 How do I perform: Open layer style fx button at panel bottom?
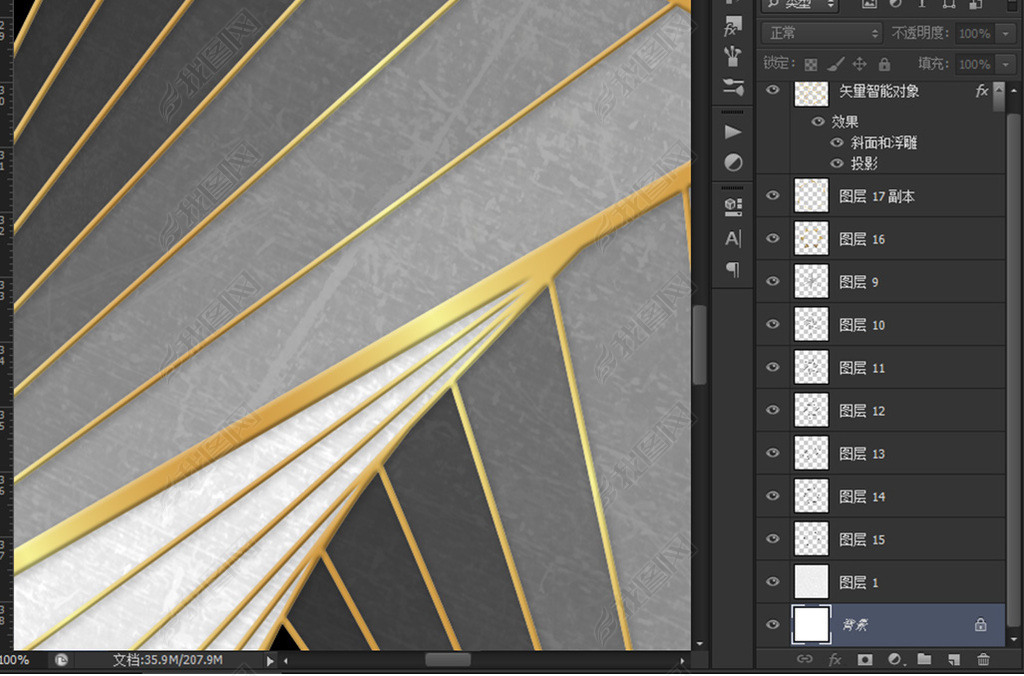tap(835, 660)
